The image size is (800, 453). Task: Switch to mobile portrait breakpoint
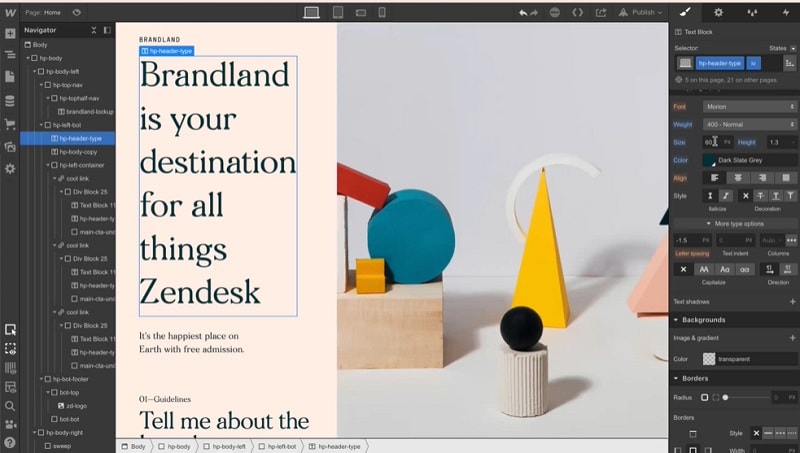pos(382,12)
